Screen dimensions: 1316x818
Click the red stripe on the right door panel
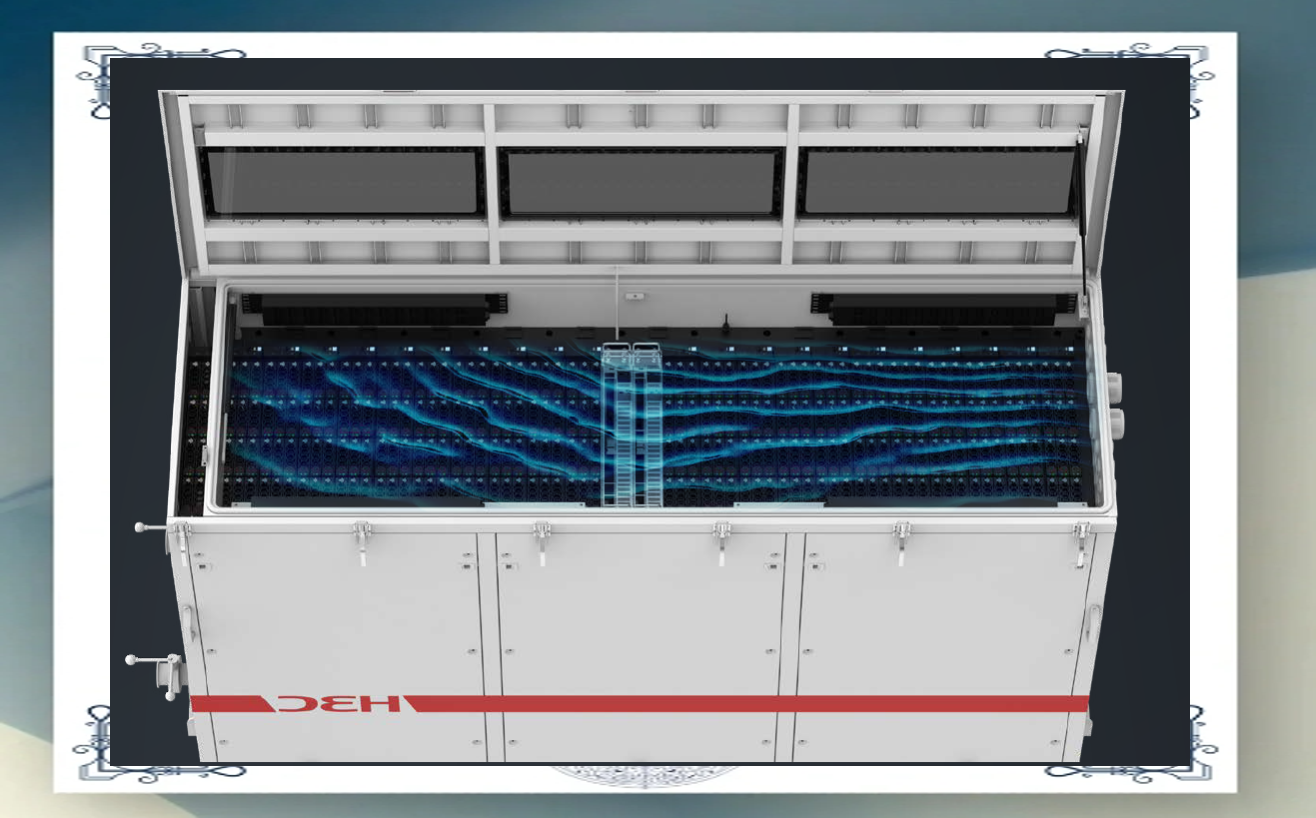pyautogui.click(x=940, y=704)
